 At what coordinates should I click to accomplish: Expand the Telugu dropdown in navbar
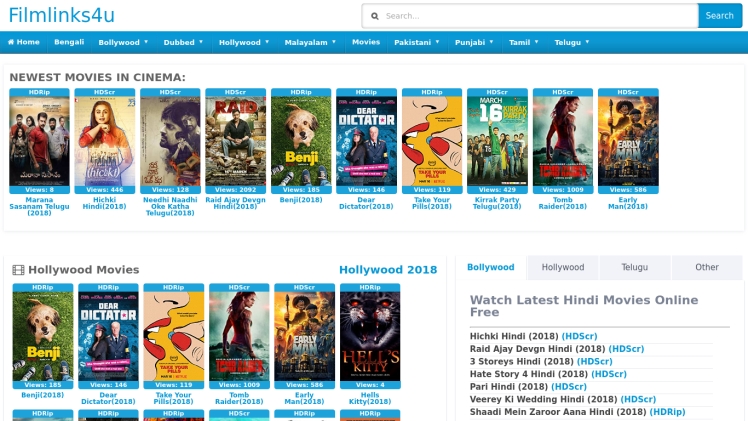[571, 42]
